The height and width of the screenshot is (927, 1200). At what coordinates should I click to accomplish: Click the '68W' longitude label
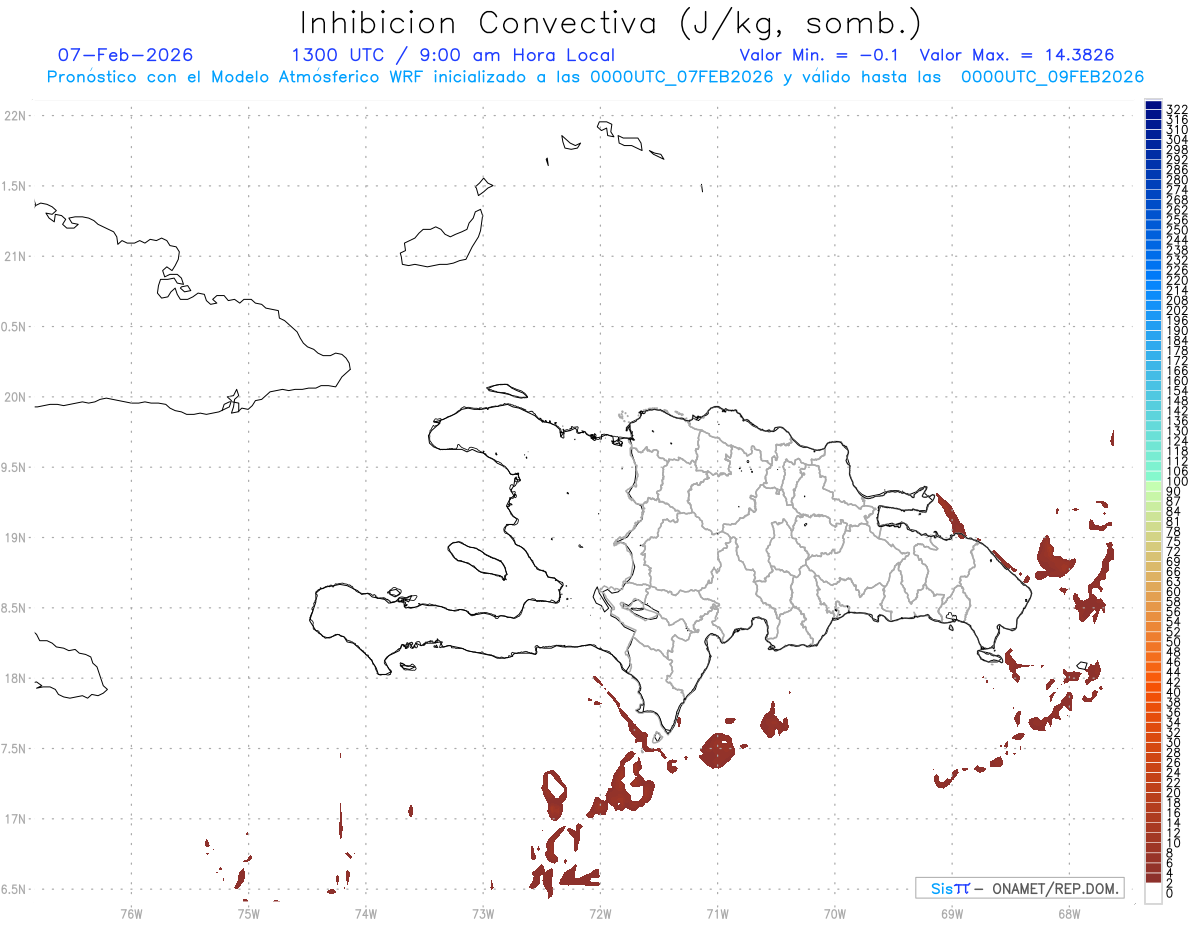pos(1068,913)
